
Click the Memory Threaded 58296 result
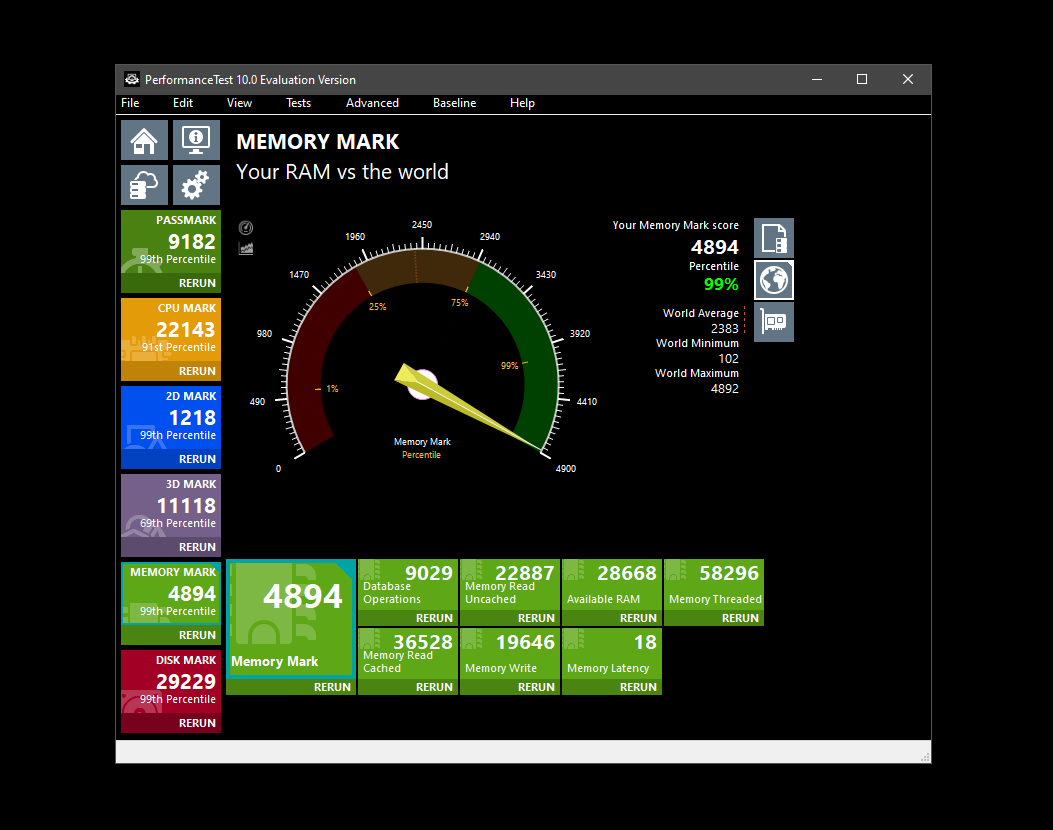coord(714,584)
